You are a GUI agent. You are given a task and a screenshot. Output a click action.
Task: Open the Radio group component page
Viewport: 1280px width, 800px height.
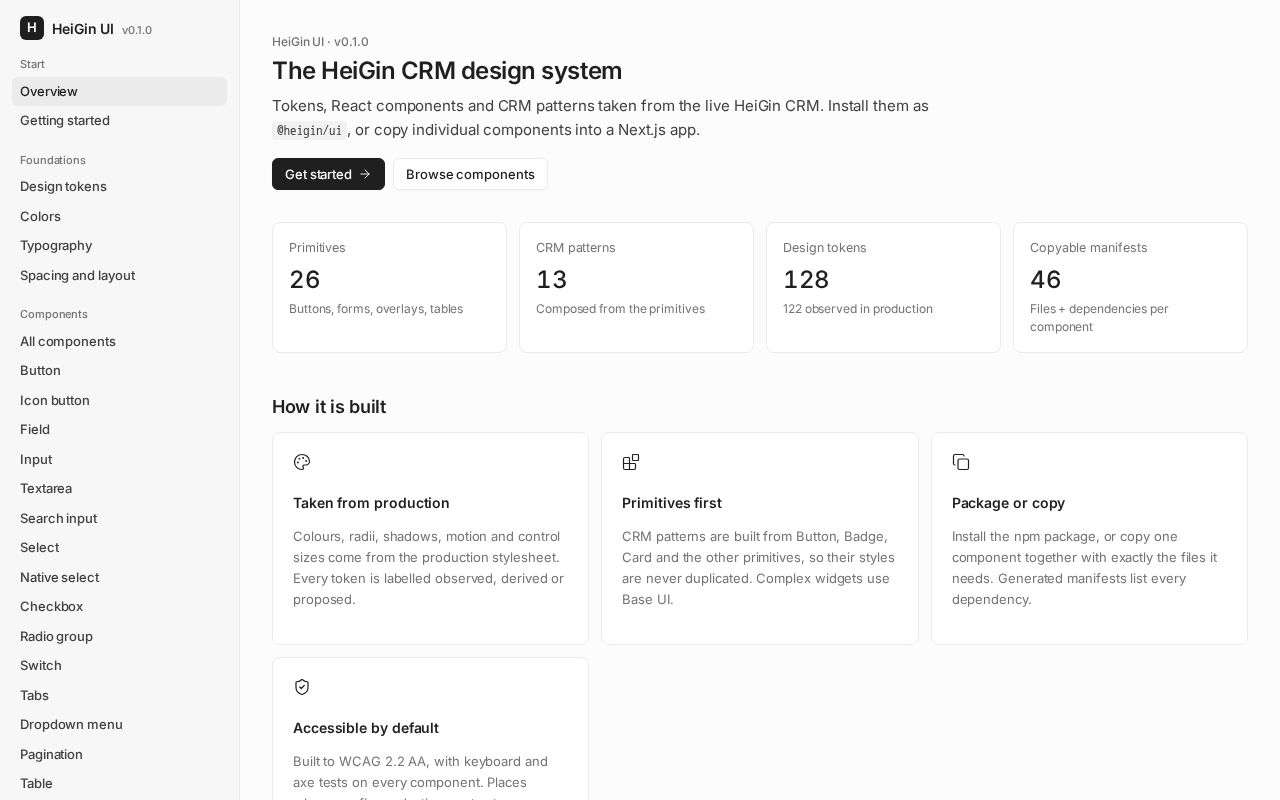click(x=119, y=636)
